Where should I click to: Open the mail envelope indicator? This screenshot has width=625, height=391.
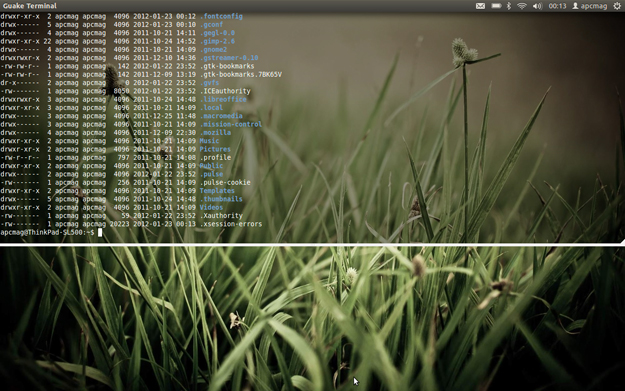tap(480, 6)
